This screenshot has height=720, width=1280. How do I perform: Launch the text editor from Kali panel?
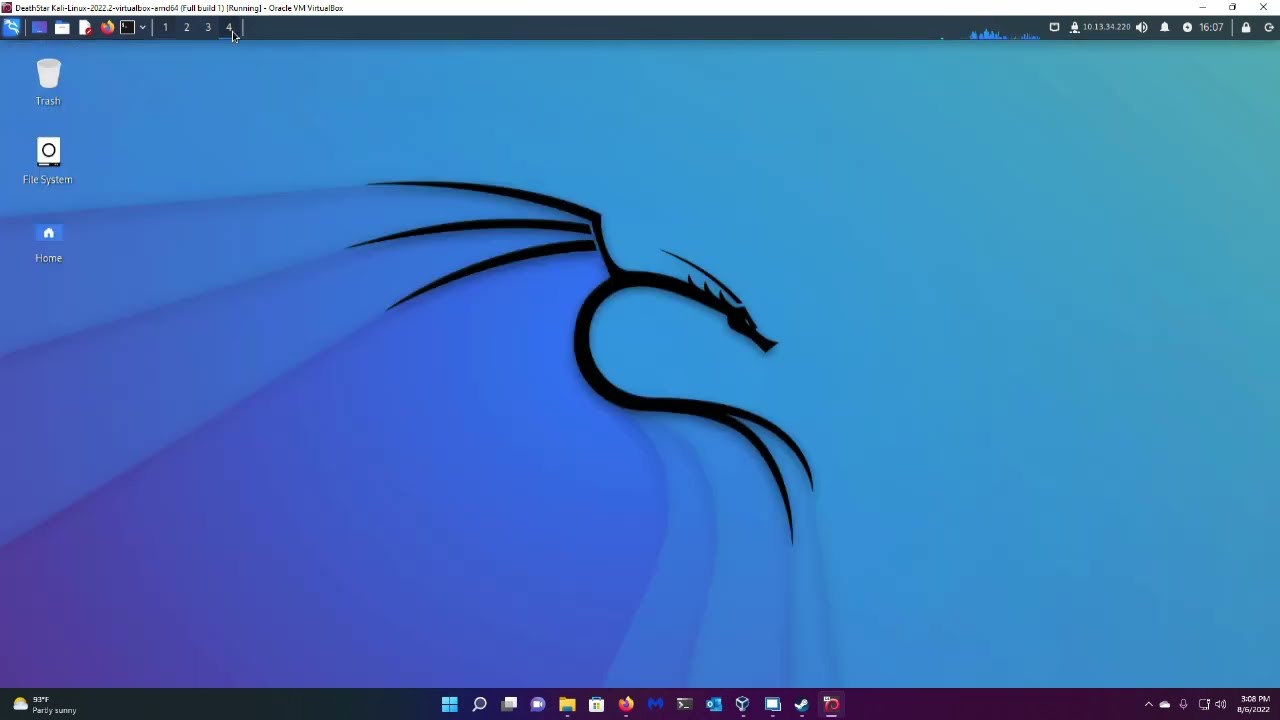pos(85,28)
